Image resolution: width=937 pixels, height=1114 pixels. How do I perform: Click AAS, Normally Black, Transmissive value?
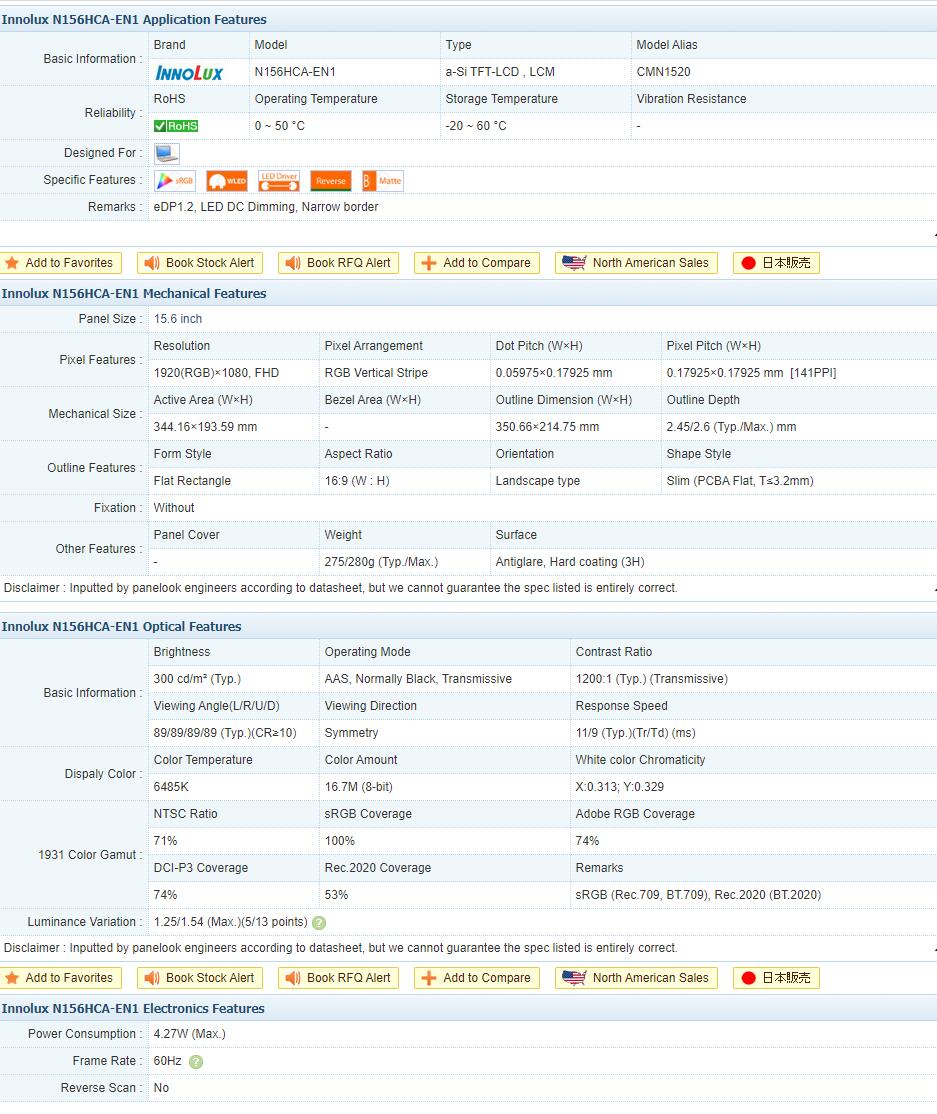coord(418,679)
